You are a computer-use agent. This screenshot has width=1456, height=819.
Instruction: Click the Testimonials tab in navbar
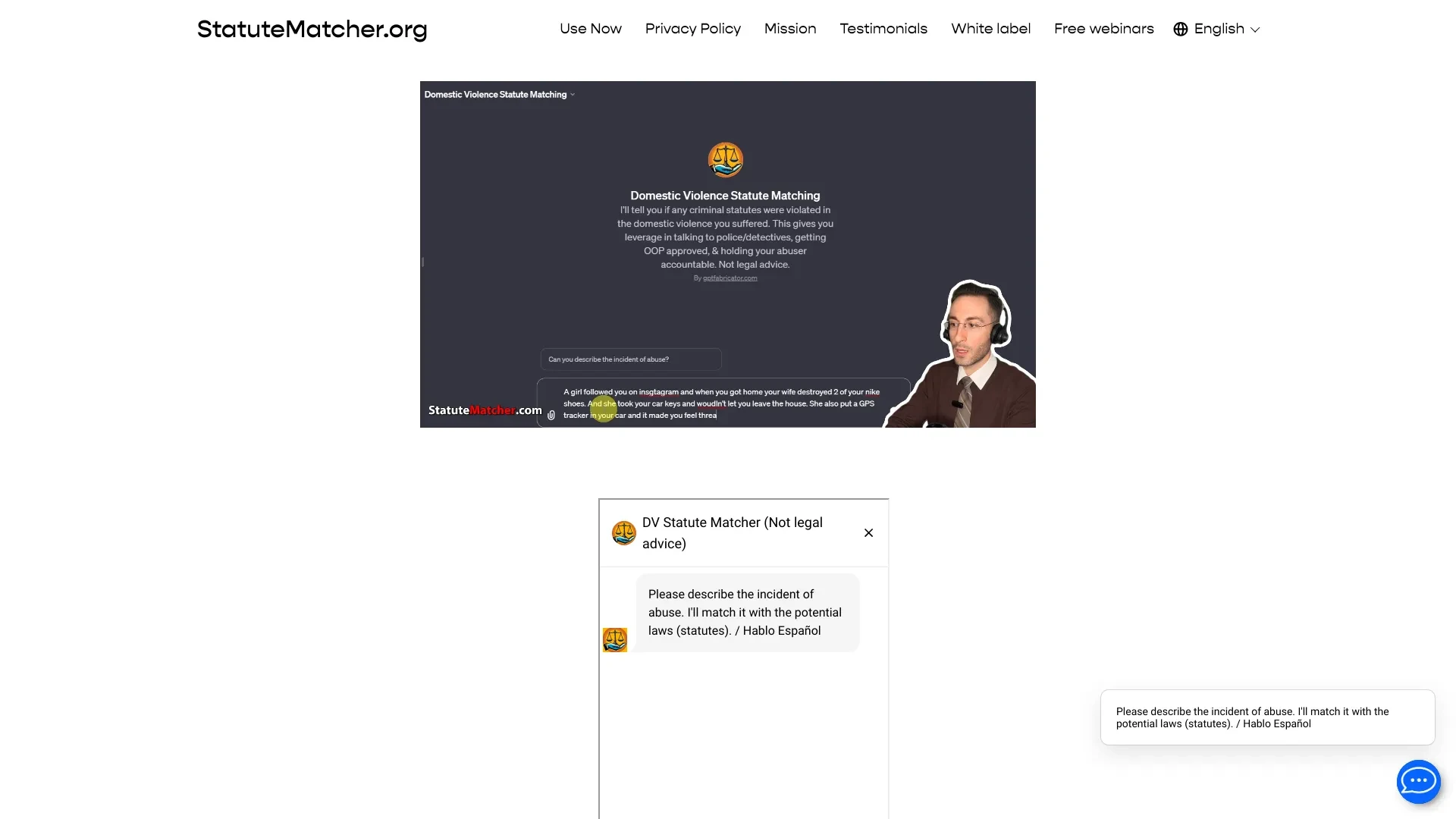point(883,28)
